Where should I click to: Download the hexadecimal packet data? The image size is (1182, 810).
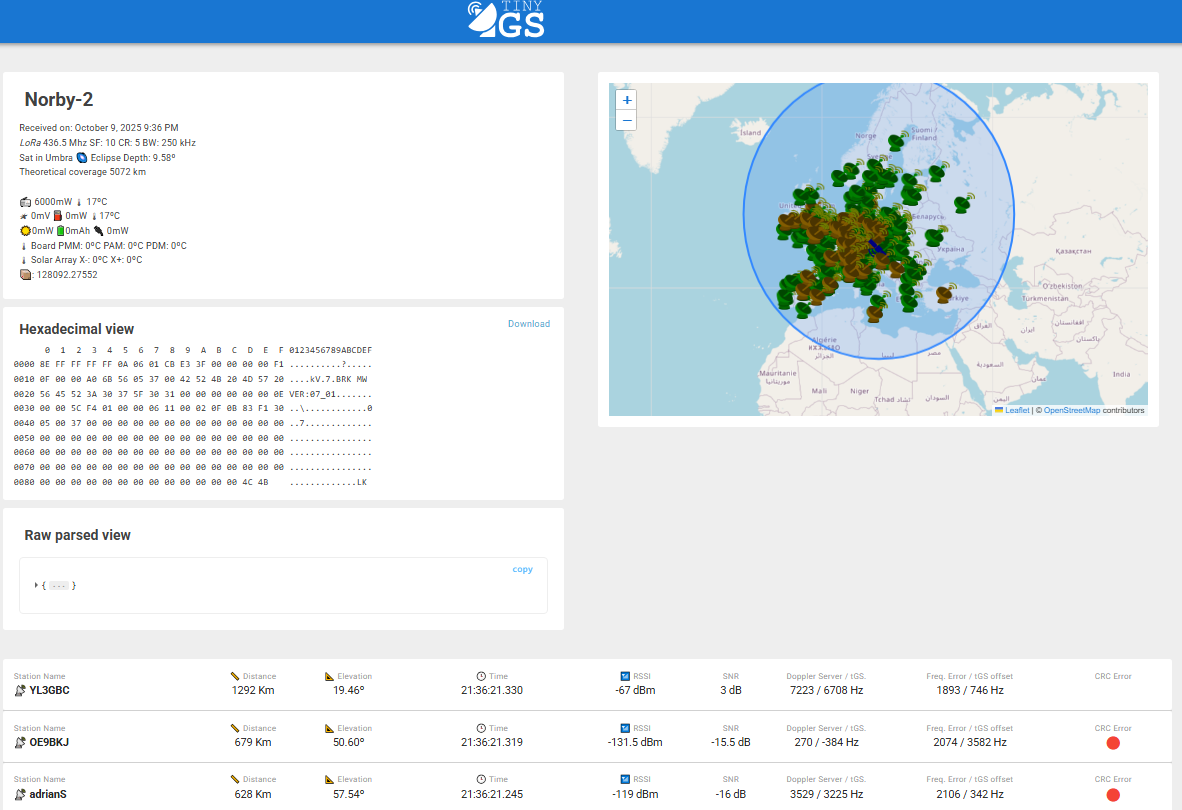tap(528, 324)
